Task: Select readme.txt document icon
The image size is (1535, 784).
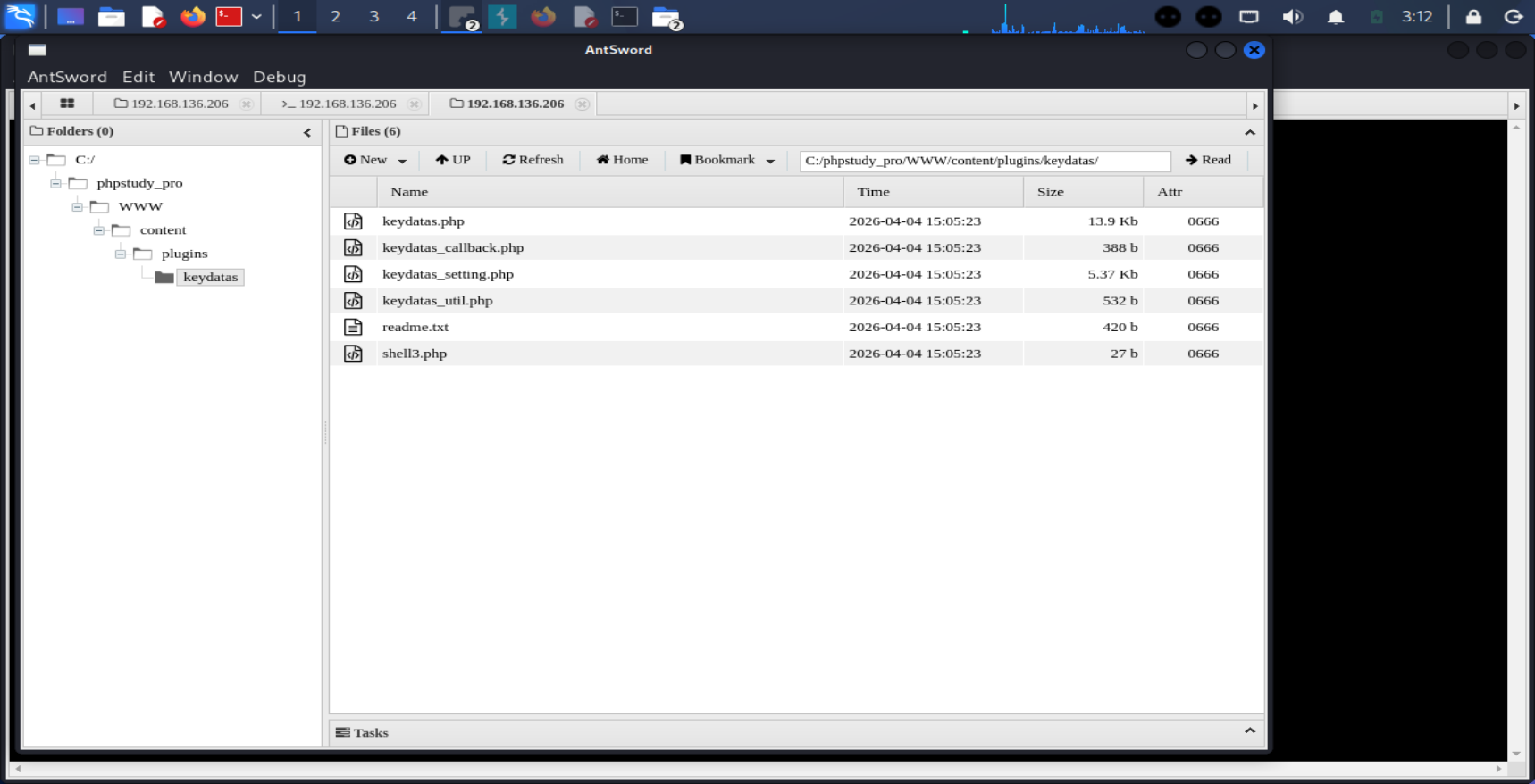Action: pos(354,327)
